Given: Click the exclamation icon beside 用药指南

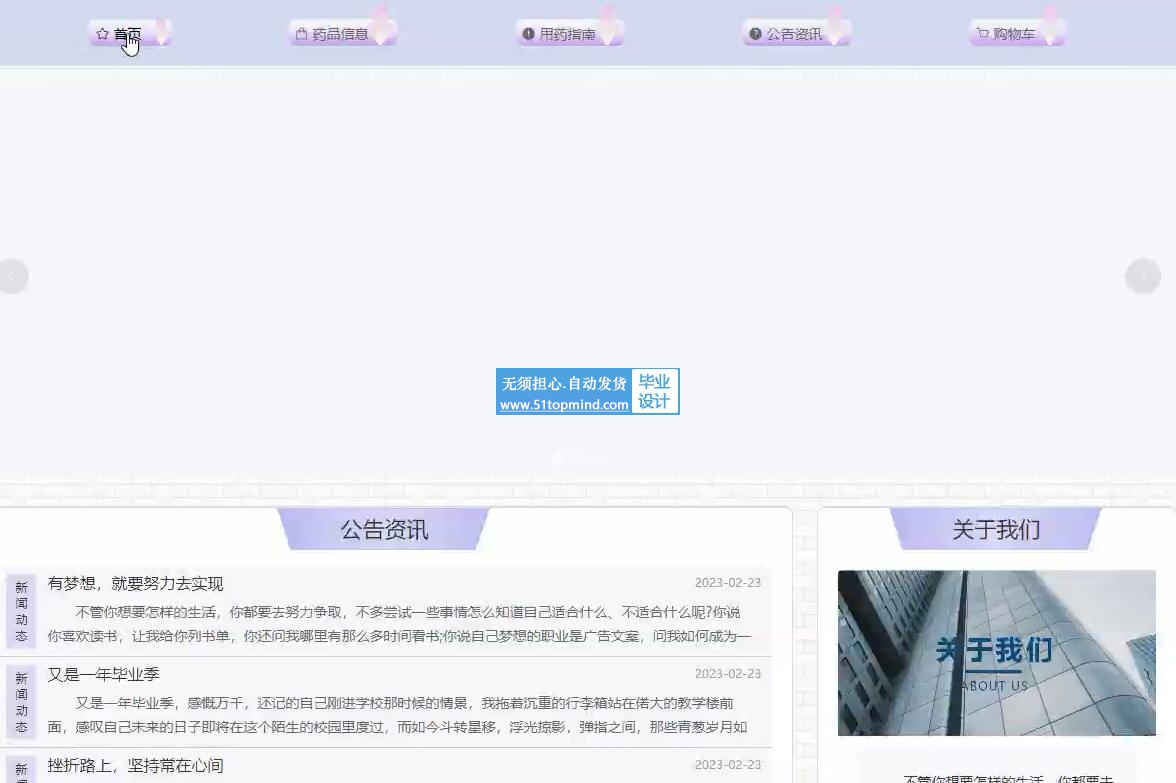Looking at the screenshot, I should pos(528,34).
